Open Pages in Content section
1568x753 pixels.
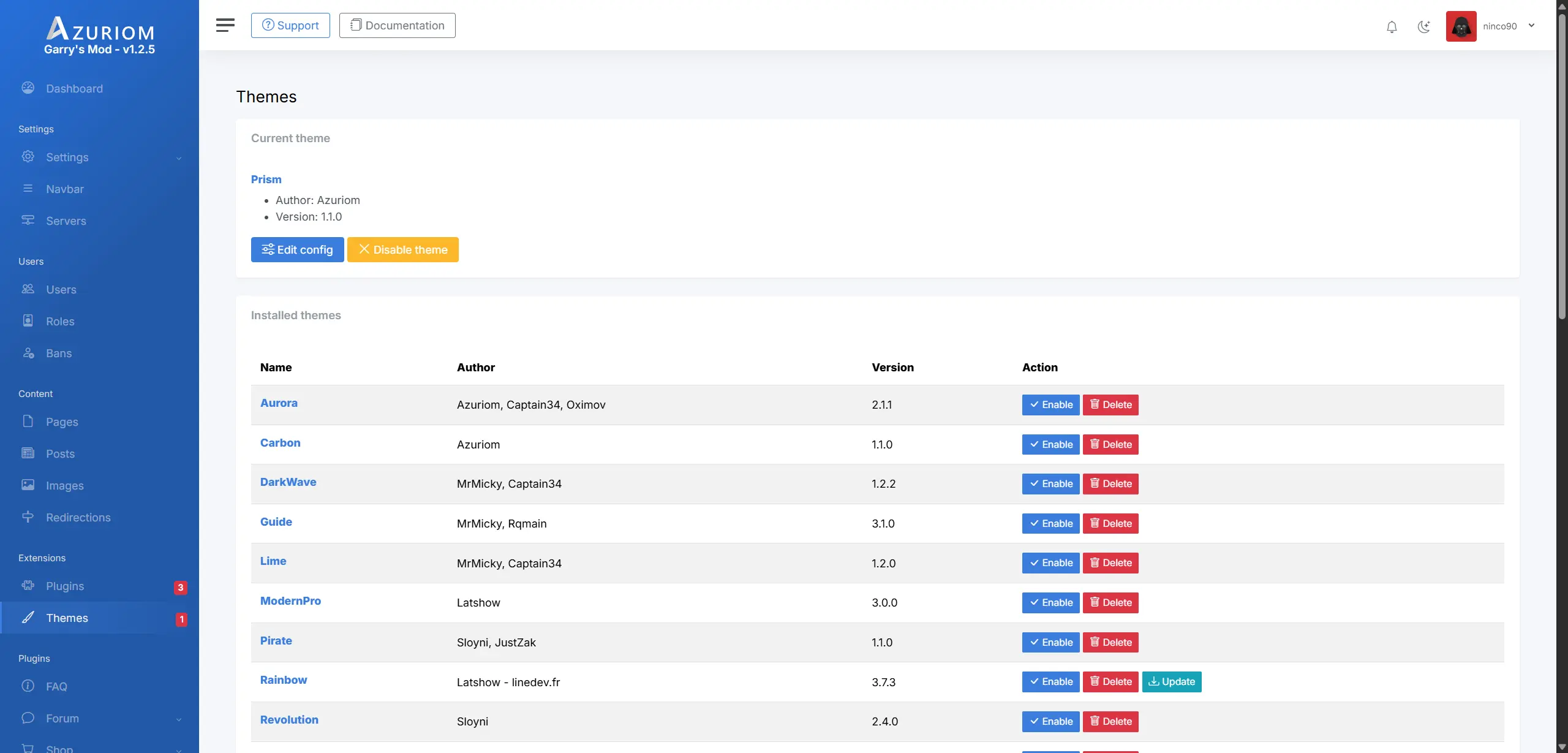coord(62,422)
